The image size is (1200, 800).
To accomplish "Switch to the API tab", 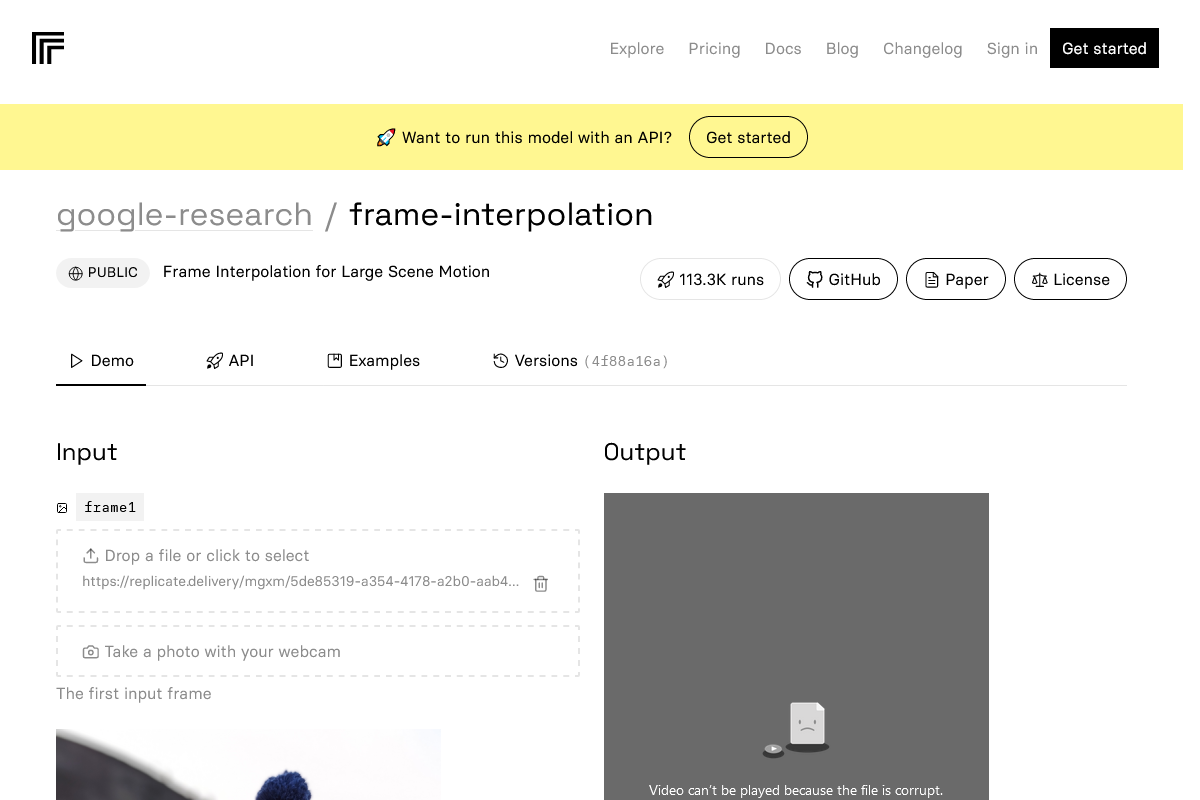I will click(x=230, y=361).
